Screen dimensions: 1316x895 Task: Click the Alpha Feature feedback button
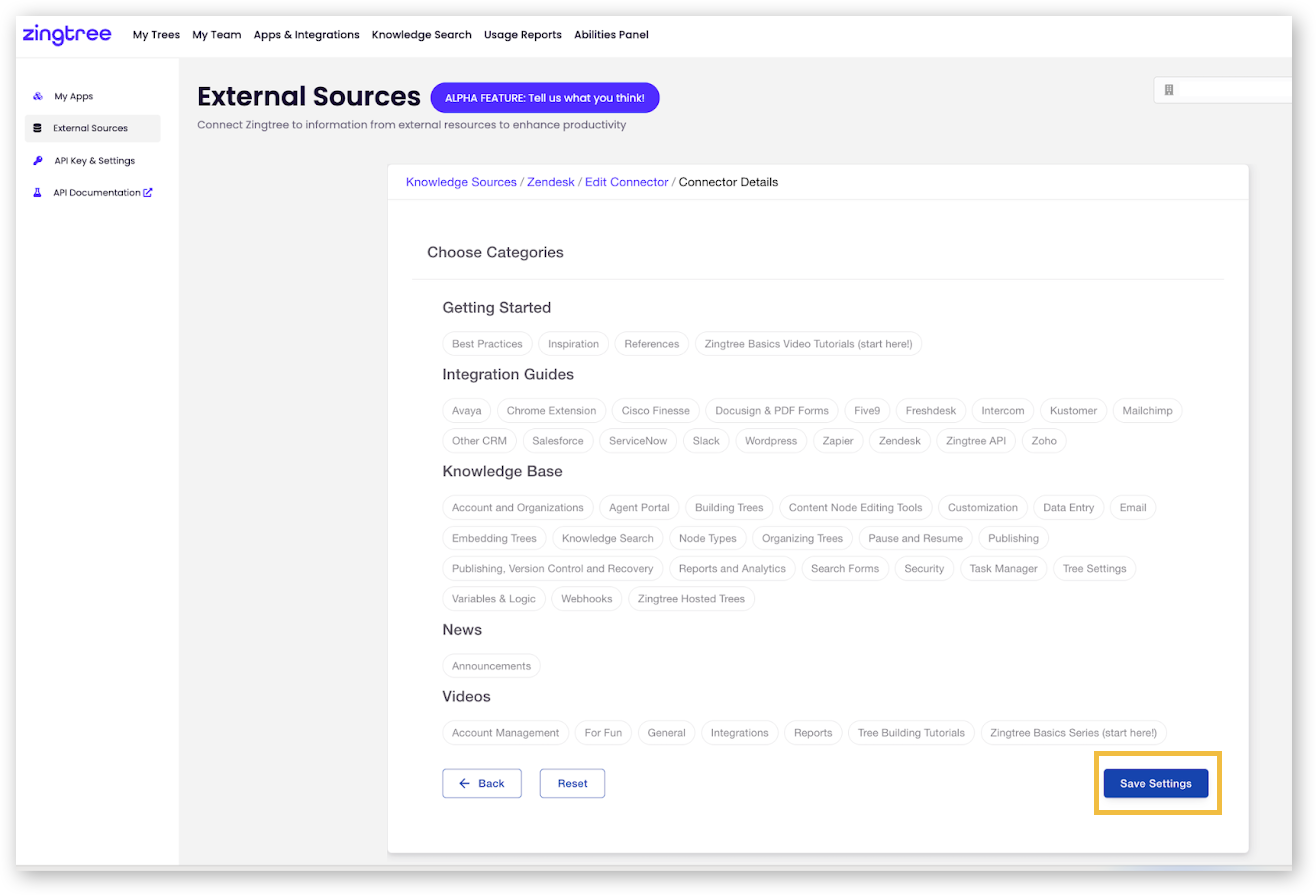pyautogui.click(x=545, y=98)
